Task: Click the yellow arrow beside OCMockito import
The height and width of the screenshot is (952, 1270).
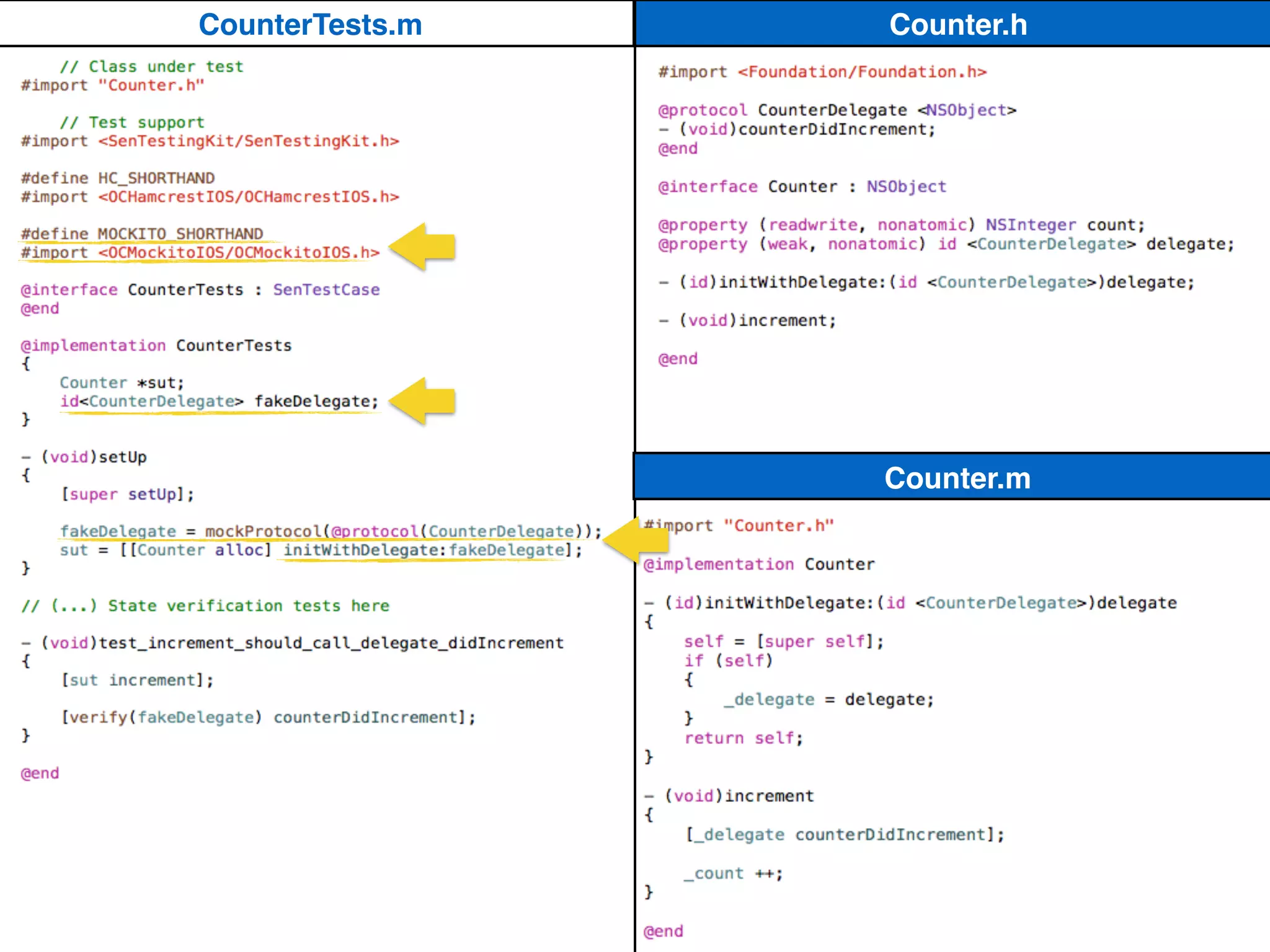Action: tap(425, 247)
